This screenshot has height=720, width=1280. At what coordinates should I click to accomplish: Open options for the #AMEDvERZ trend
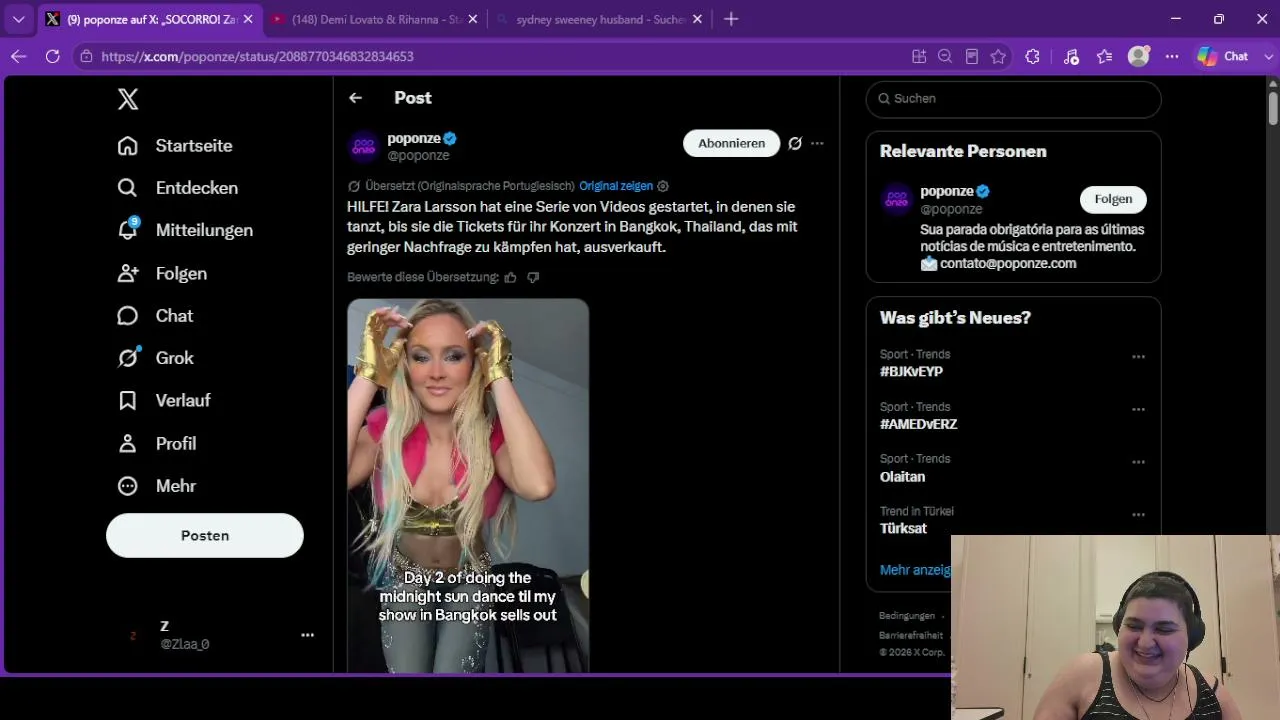[x=1138, y=410]
